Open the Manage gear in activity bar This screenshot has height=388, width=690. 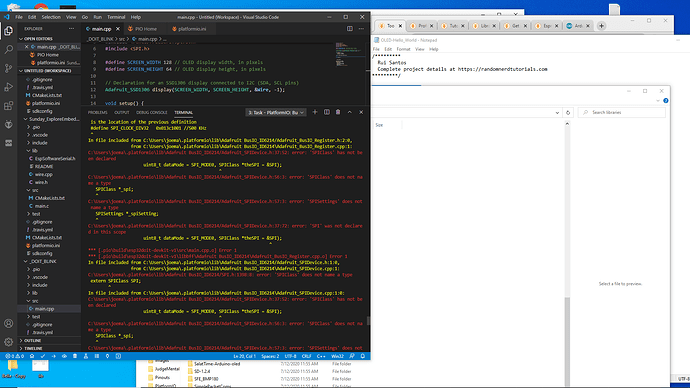click(8, 342)
